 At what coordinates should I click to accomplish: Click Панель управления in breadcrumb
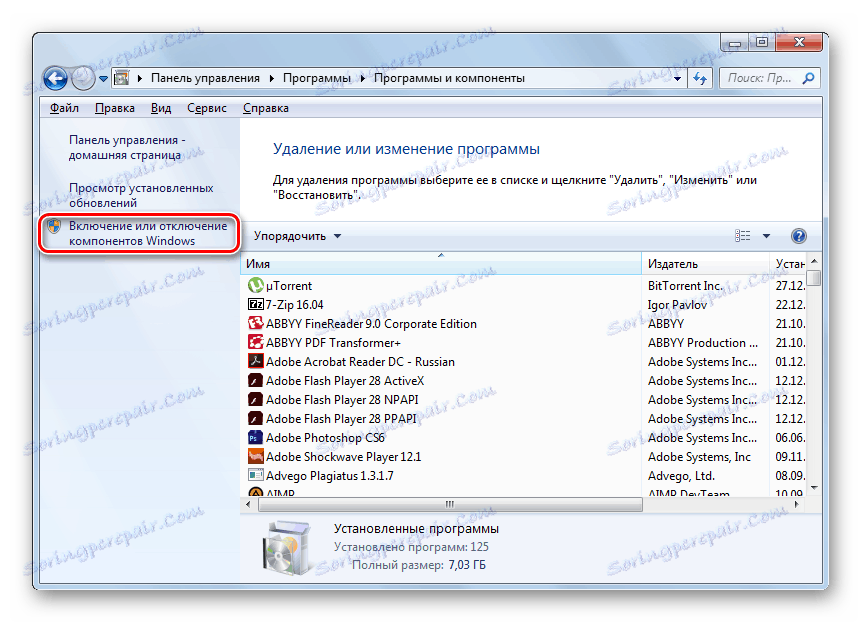pyautogui.click(x=205, y=78)
